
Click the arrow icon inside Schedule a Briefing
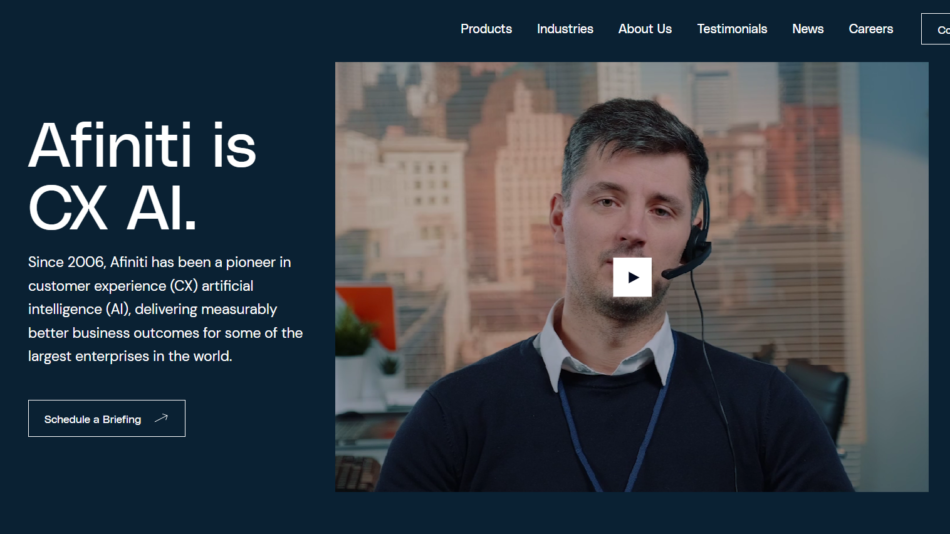point(162,419)
